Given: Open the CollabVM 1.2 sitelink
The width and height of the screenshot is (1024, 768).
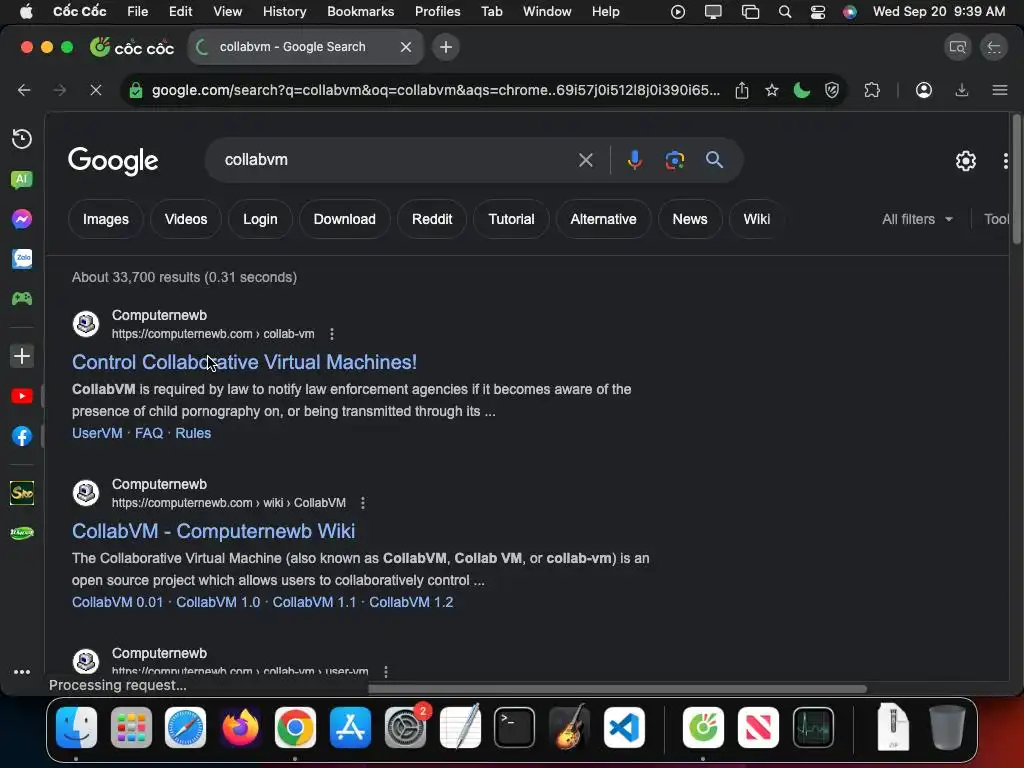Looking at the screenshot, I should (x=411, y=602).
